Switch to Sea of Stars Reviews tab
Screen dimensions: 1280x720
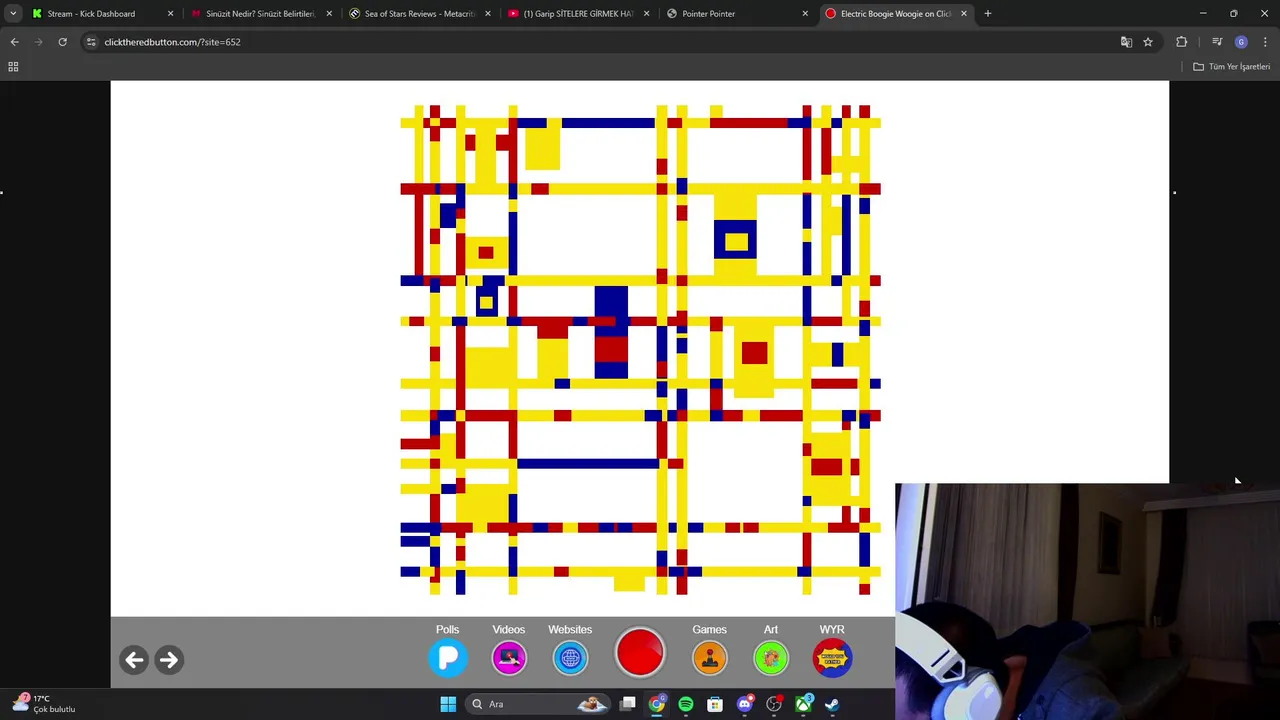point(419,14)
